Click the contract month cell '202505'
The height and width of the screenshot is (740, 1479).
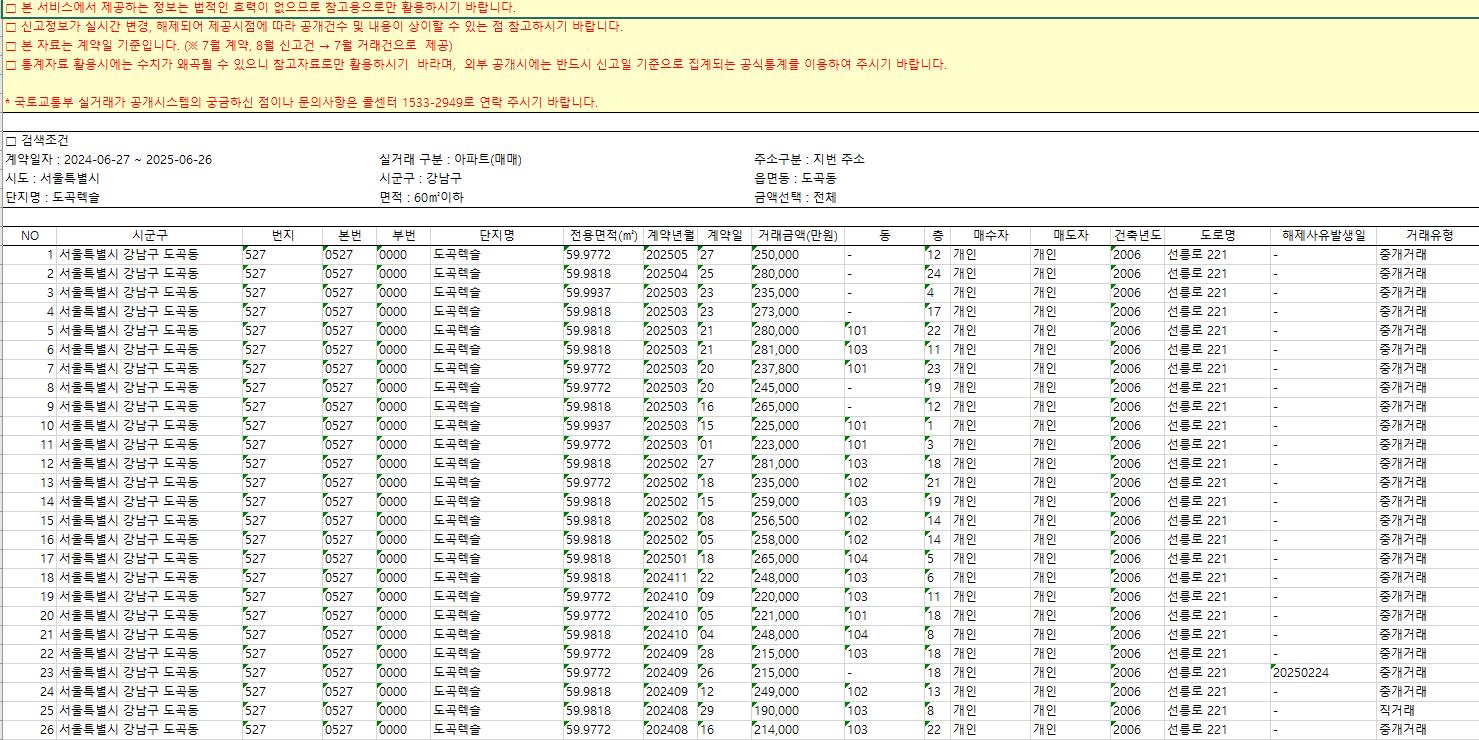coord(670,255)
